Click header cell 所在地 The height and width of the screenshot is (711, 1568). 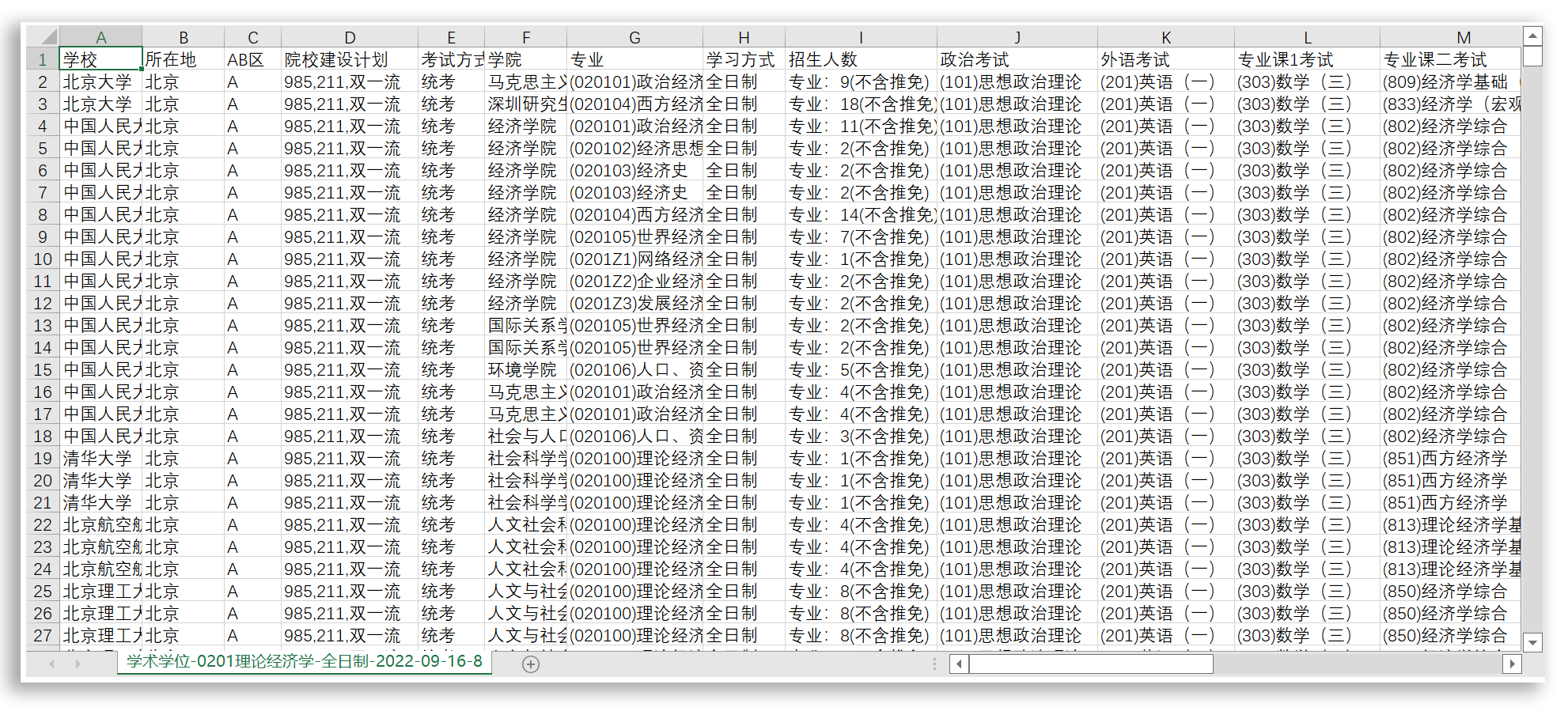(184, 59)
